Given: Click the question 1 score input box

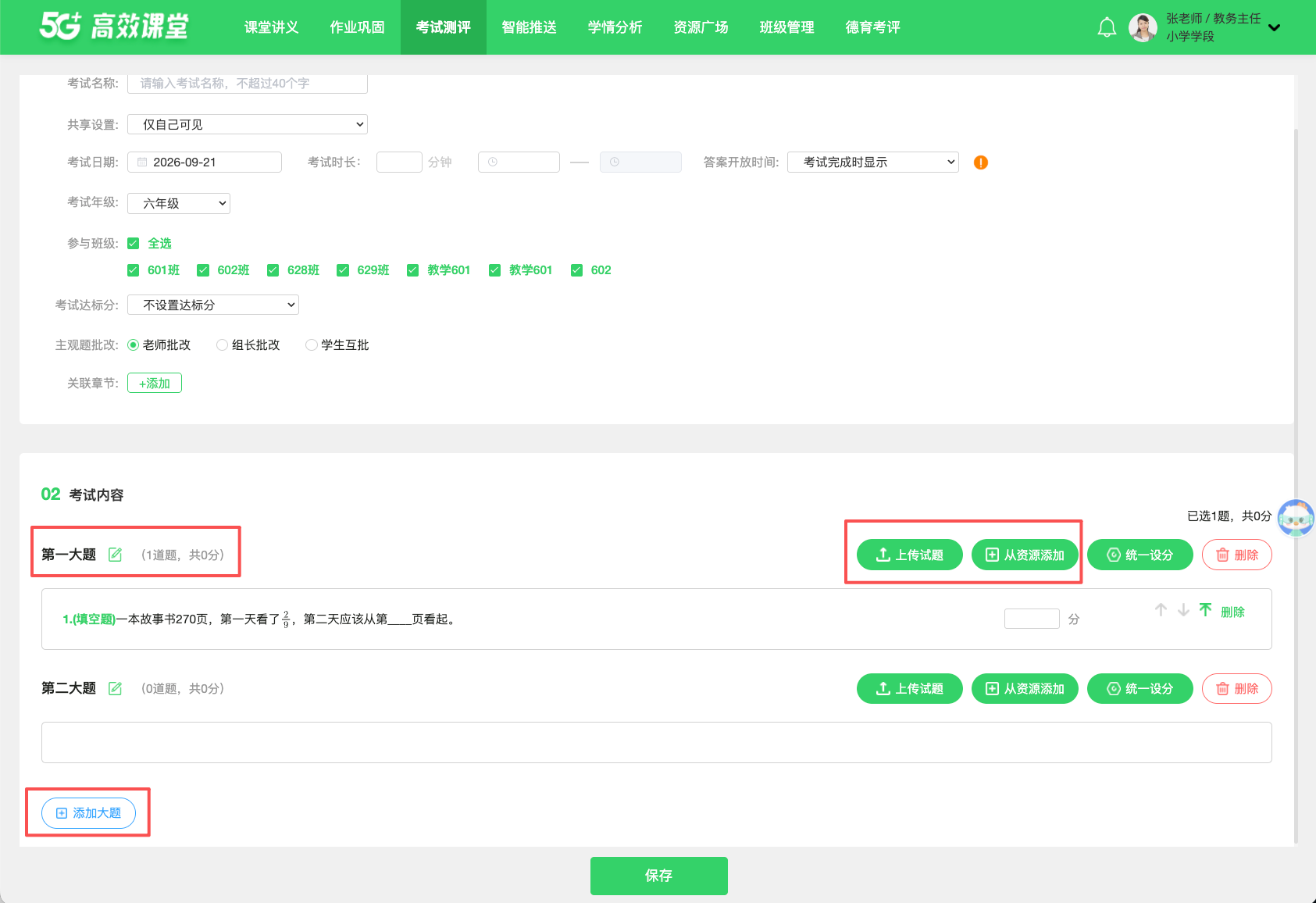Looking at the screenshot, I should [1032, 619].
